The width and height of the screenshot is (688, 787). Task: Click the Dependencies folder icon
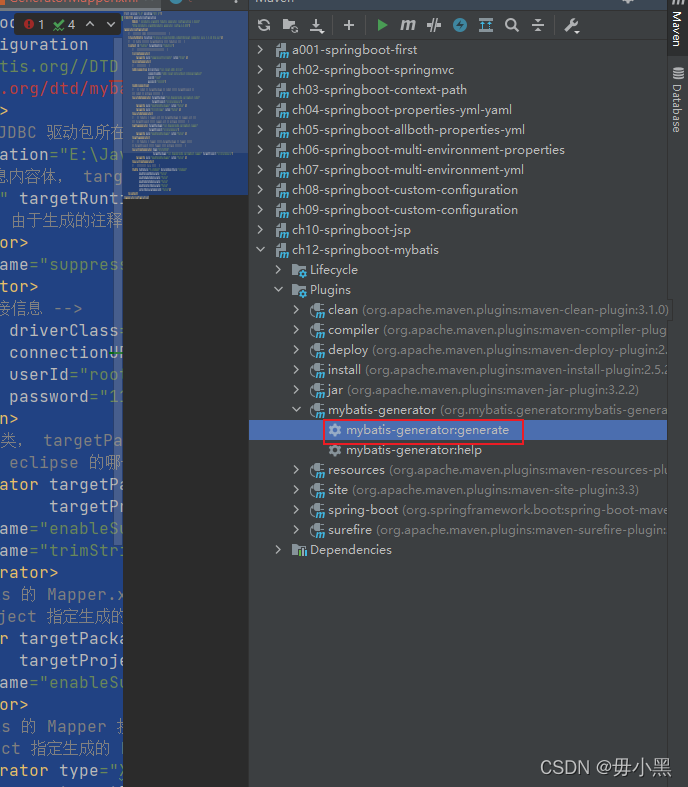click(x=300, y=550)
